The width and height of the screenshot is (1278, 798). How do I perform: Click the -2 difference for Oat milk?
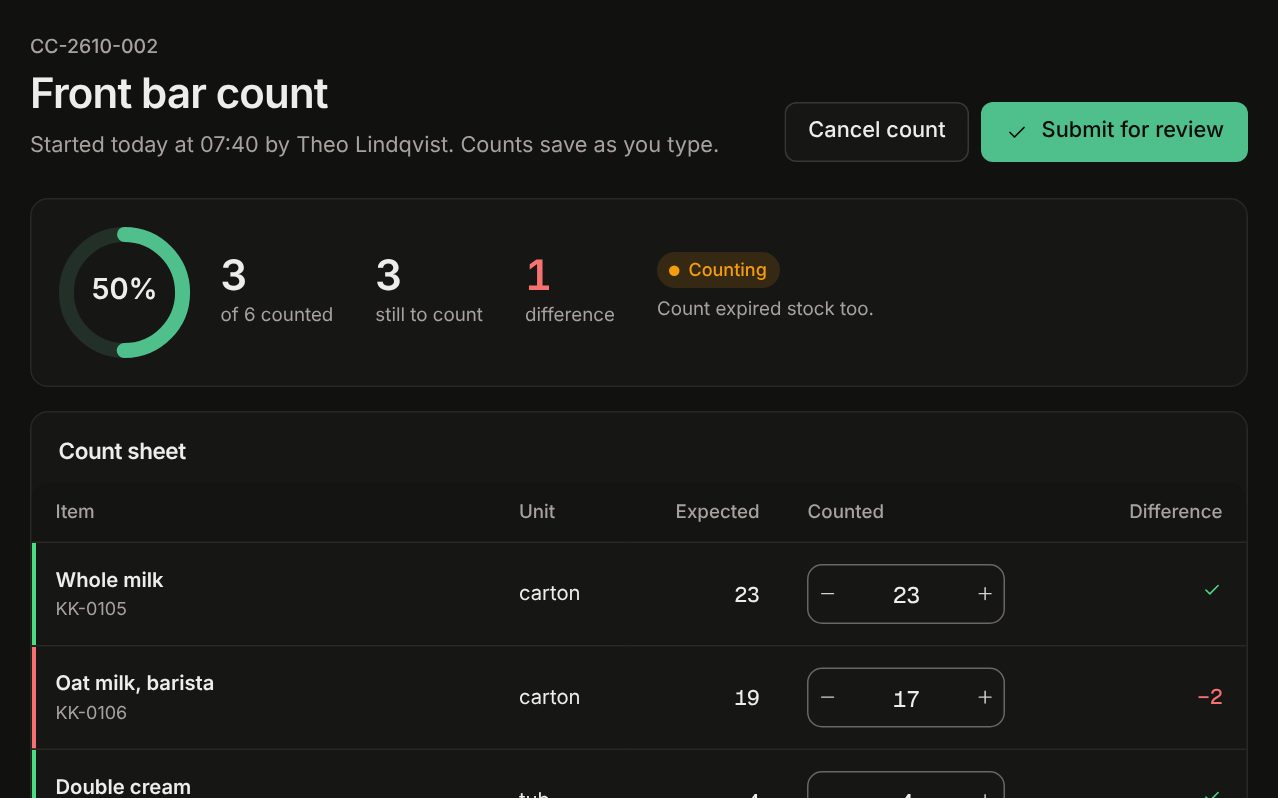[1210, 697]
